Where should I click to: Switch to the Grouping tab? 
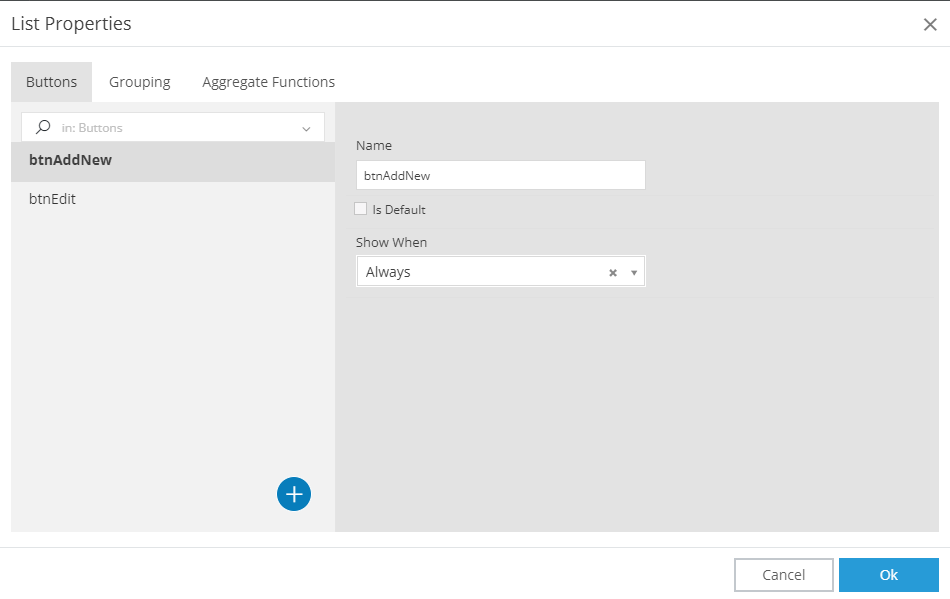pos(140,82)
